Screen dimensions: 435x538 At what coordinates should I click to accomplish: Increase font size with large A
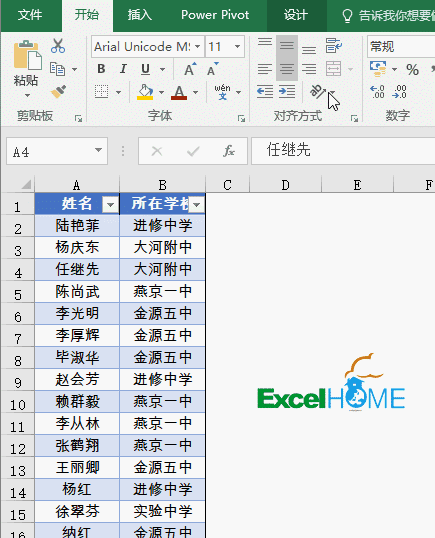(x=190, y=69)
